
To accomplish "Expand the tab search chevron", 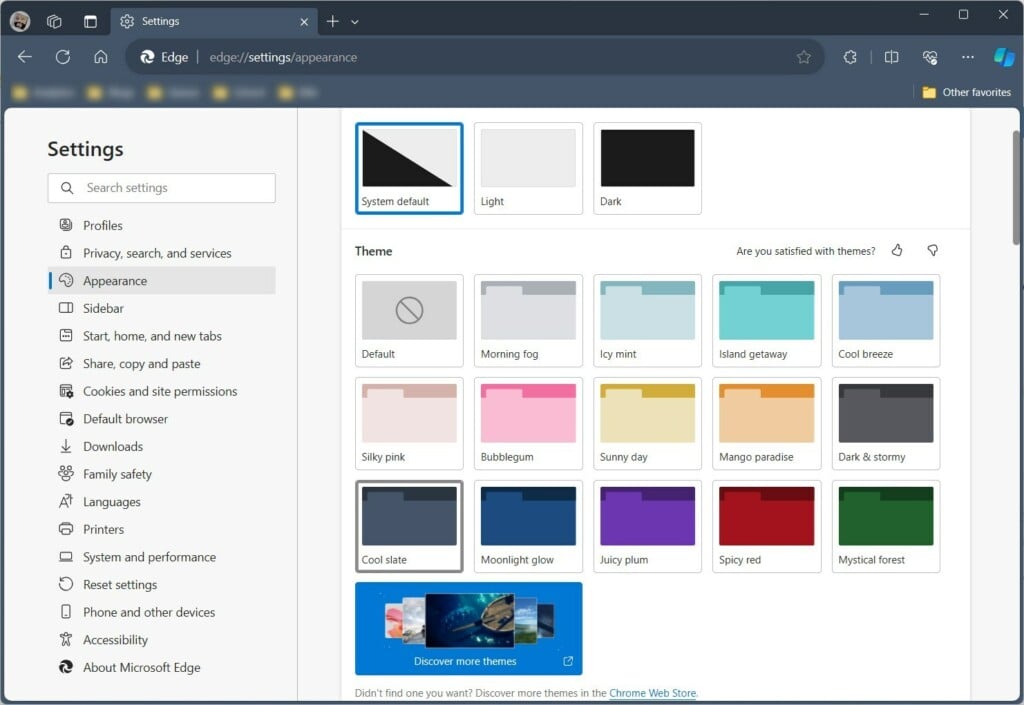I will (355, 22).
